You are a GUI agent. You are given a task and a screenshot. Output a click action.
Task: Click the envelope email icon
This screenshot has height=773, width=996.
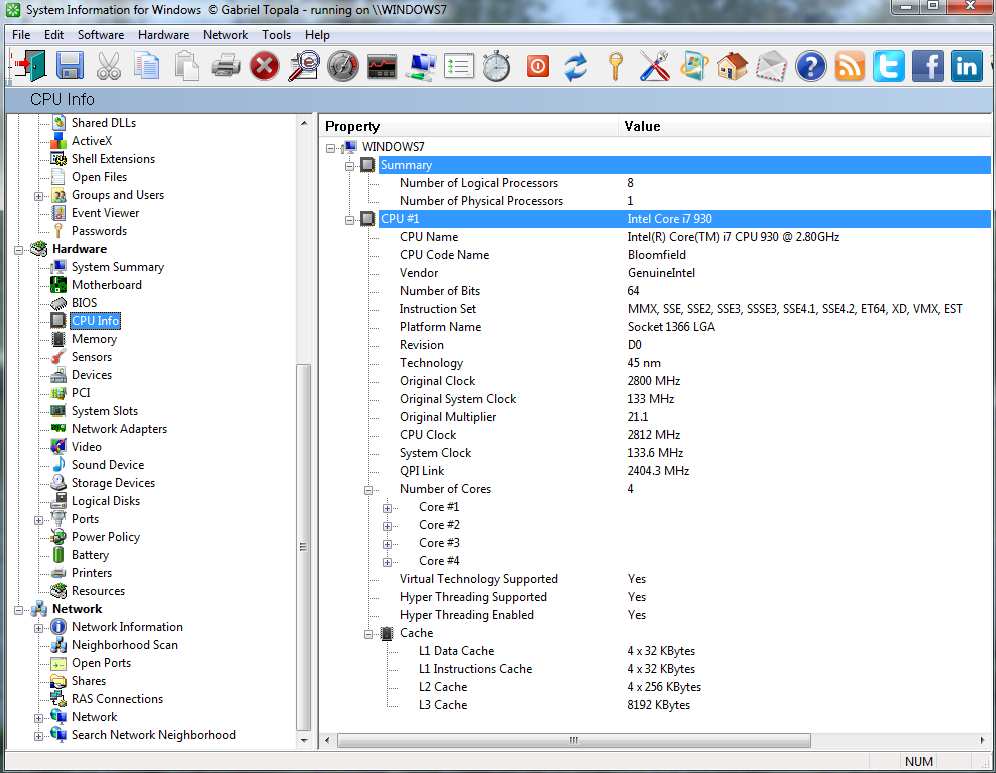click(x=771, y=66)
